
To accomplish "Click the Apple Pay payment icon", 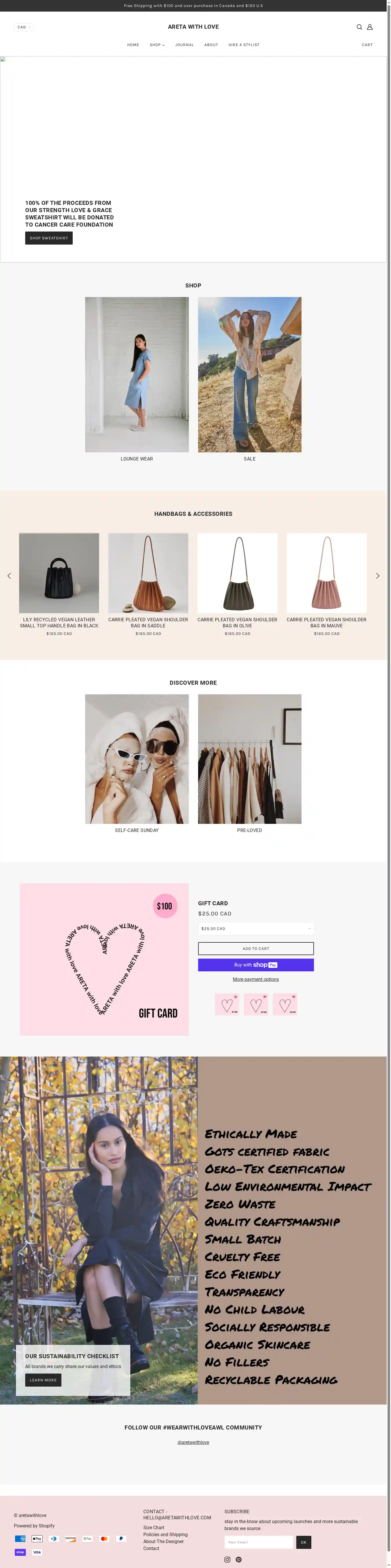I will (37, 1538).
